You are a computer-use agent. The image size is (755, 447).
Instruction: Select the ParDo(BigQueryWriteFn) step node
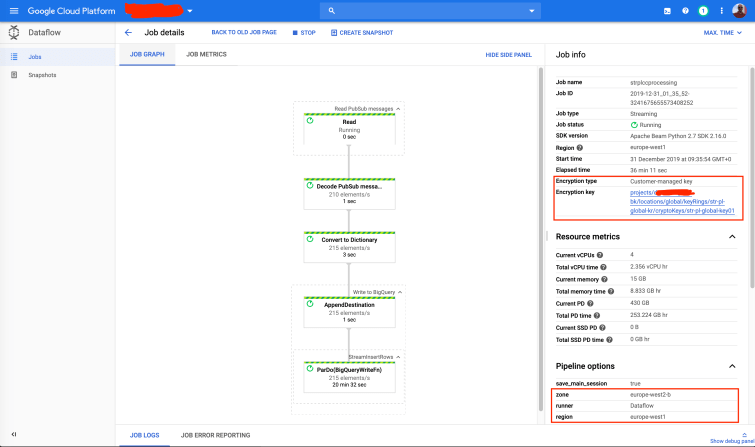(349, 377)
